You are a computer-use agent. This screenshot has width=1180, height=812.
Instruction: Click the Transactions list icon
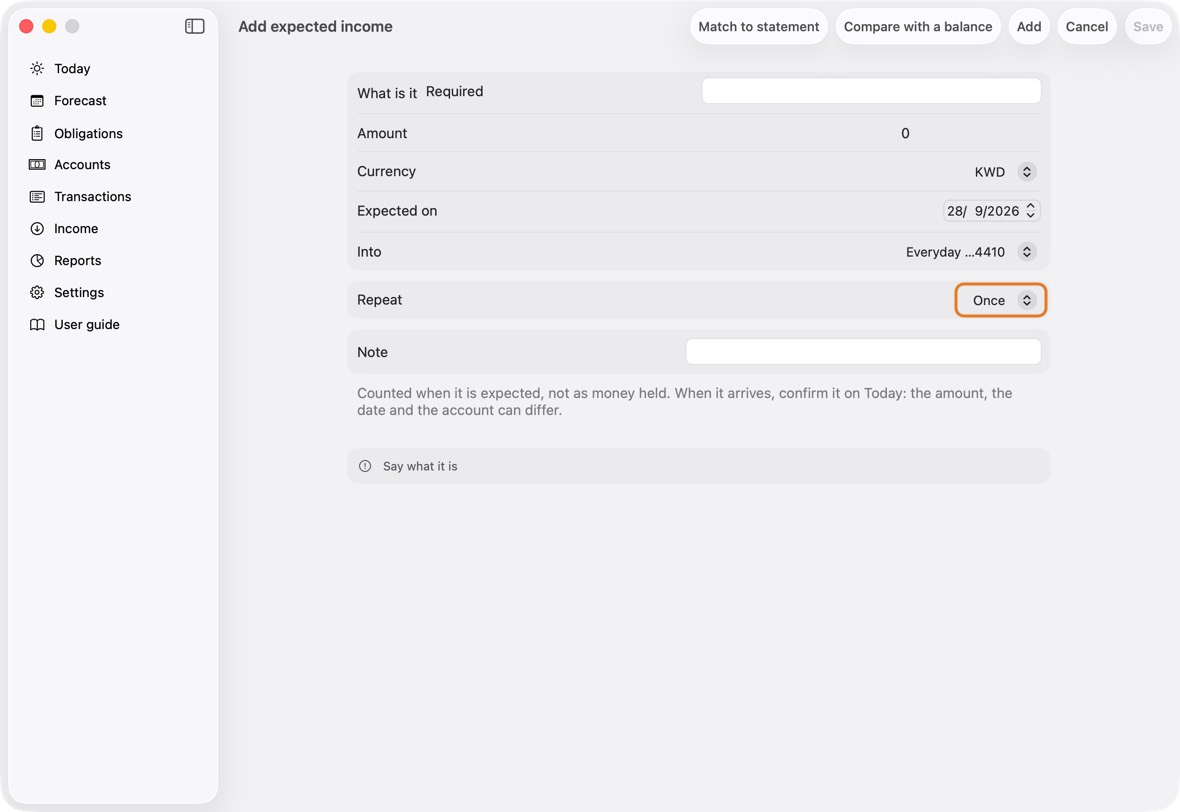(37, 196)
